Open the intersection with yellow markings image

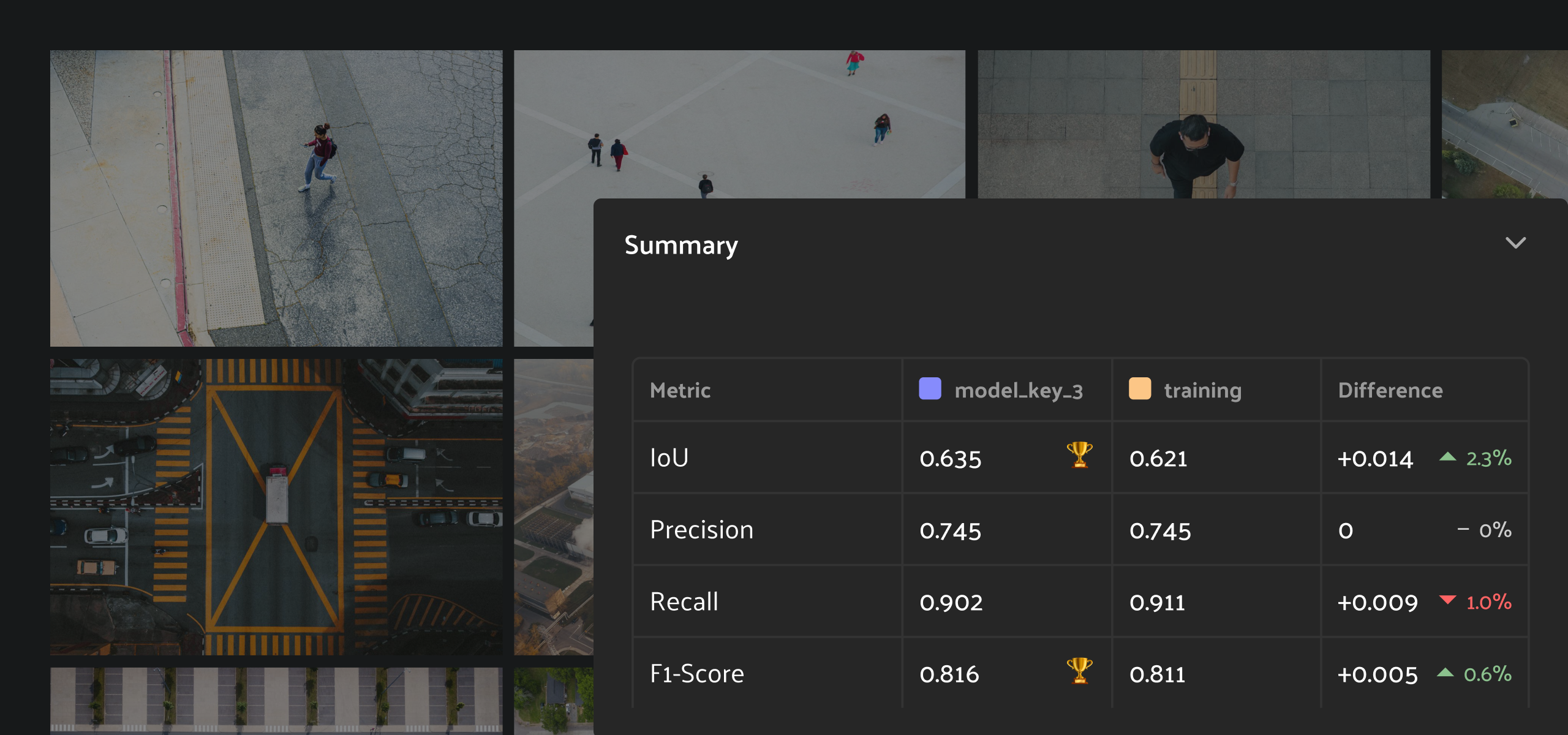click(x=276, y=507)
